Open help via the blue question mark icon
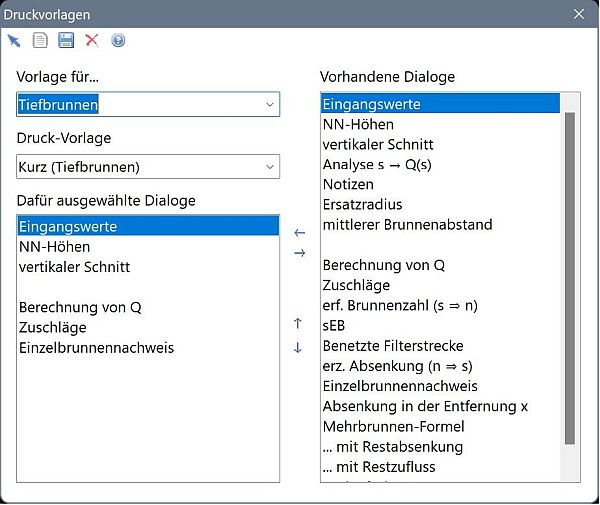 118,40
